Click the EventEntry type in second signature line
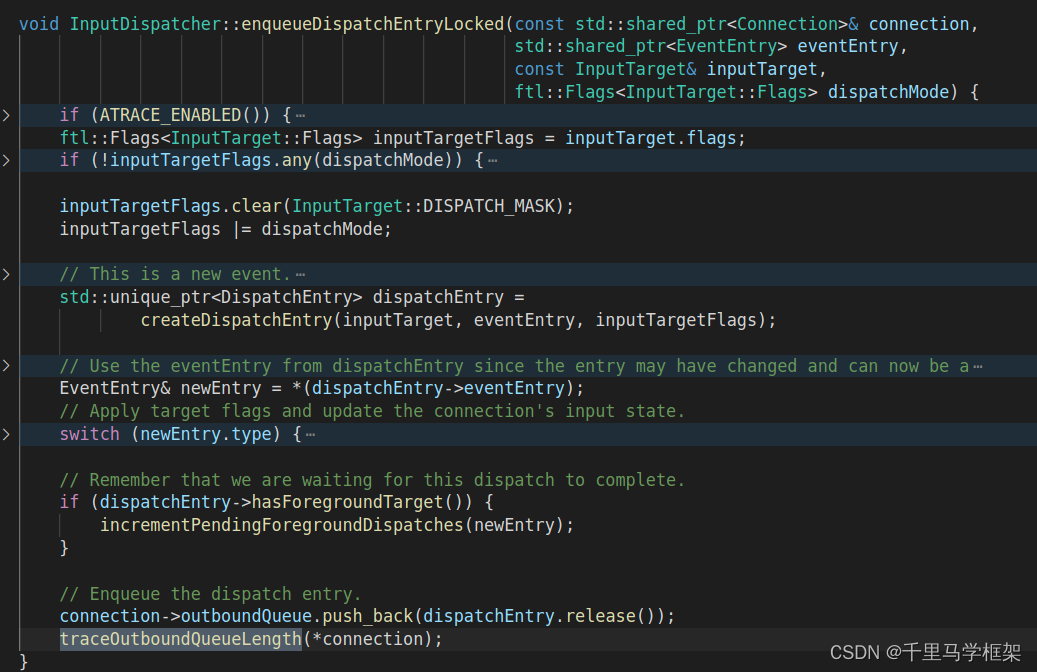 coord(726,46)
